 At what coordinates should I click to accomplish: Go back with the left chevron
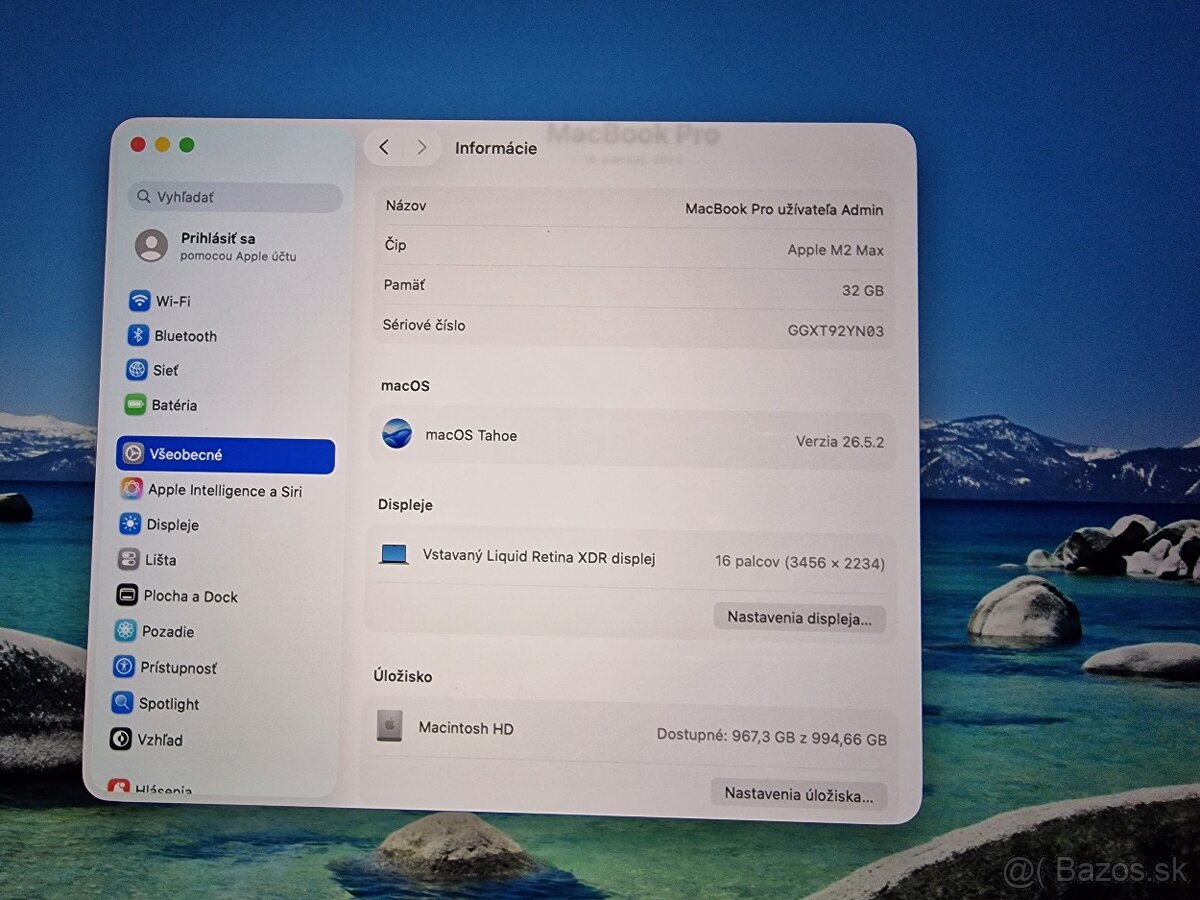pos(384,147)
